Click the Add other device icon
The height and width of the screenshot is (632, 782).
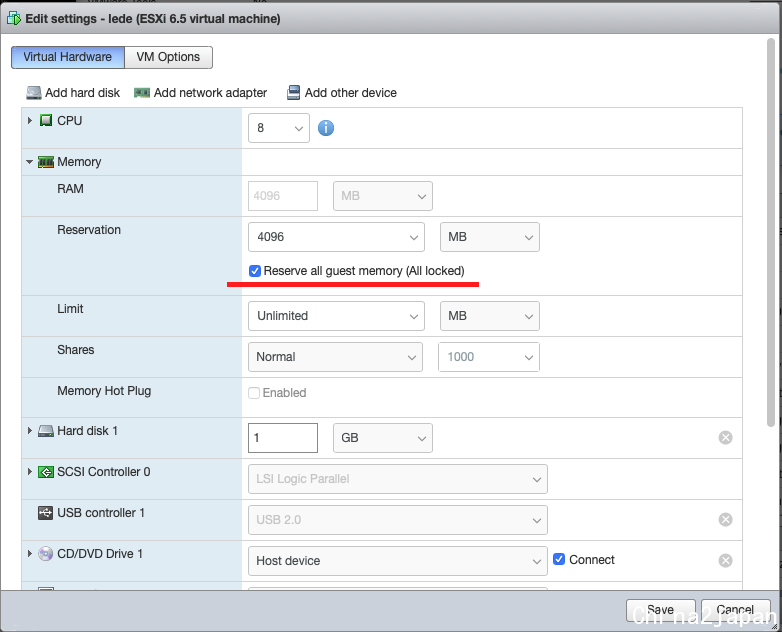(x=293, y=93)
